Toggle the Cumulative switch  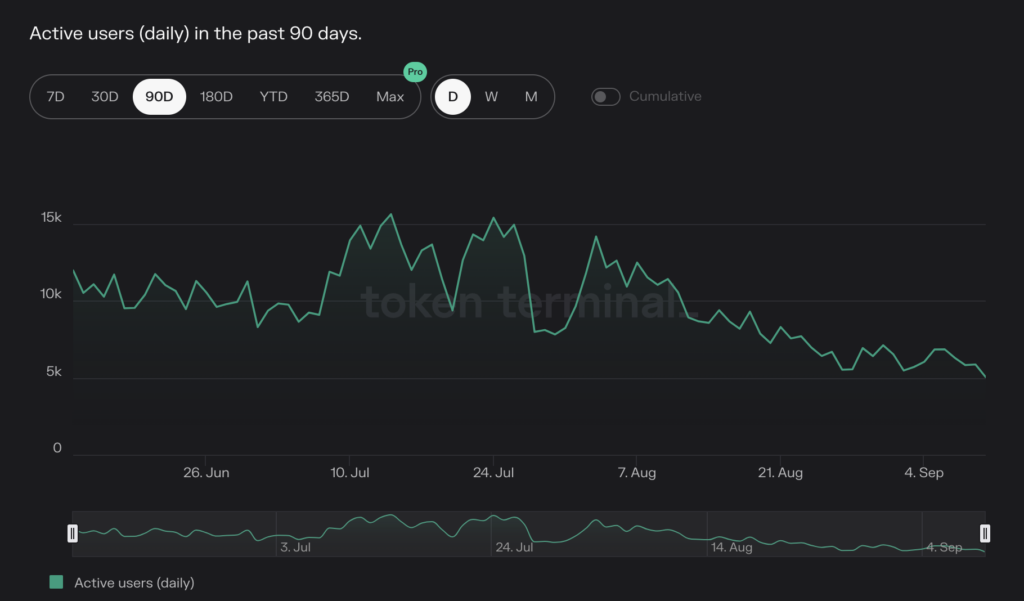tap(605, 97)
